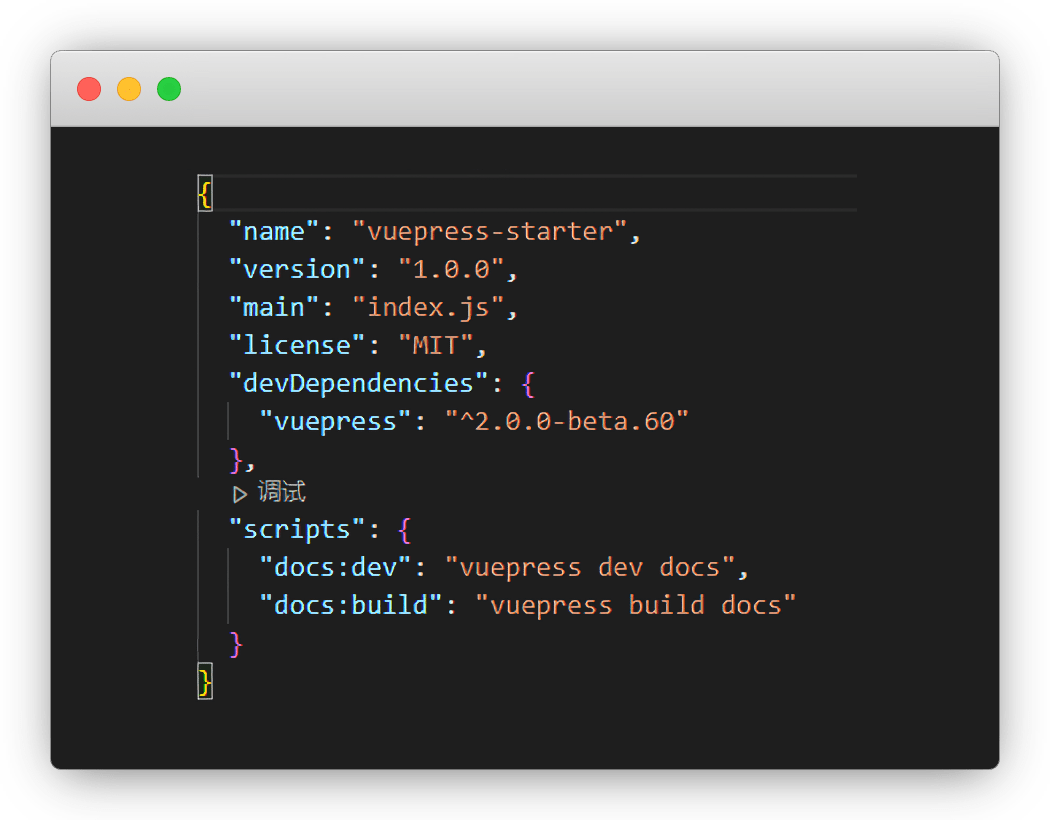Click the opening brace after devDependencies
The height and width of the screenshot is (820, 1050).
point(527,382)
